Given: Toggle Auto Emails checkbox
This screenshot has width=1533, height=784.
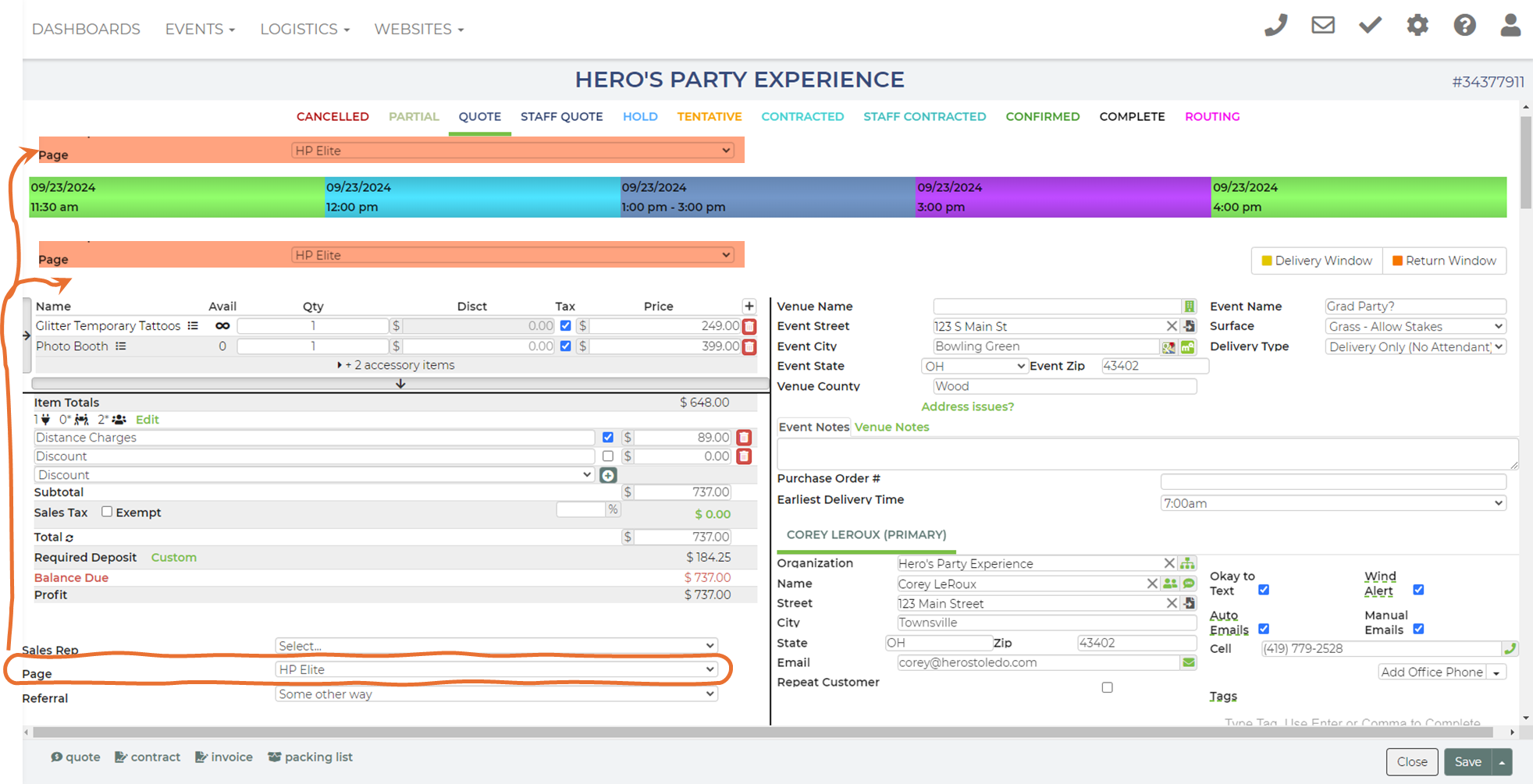Looking at the screenshot, I should coord(1264,629).
